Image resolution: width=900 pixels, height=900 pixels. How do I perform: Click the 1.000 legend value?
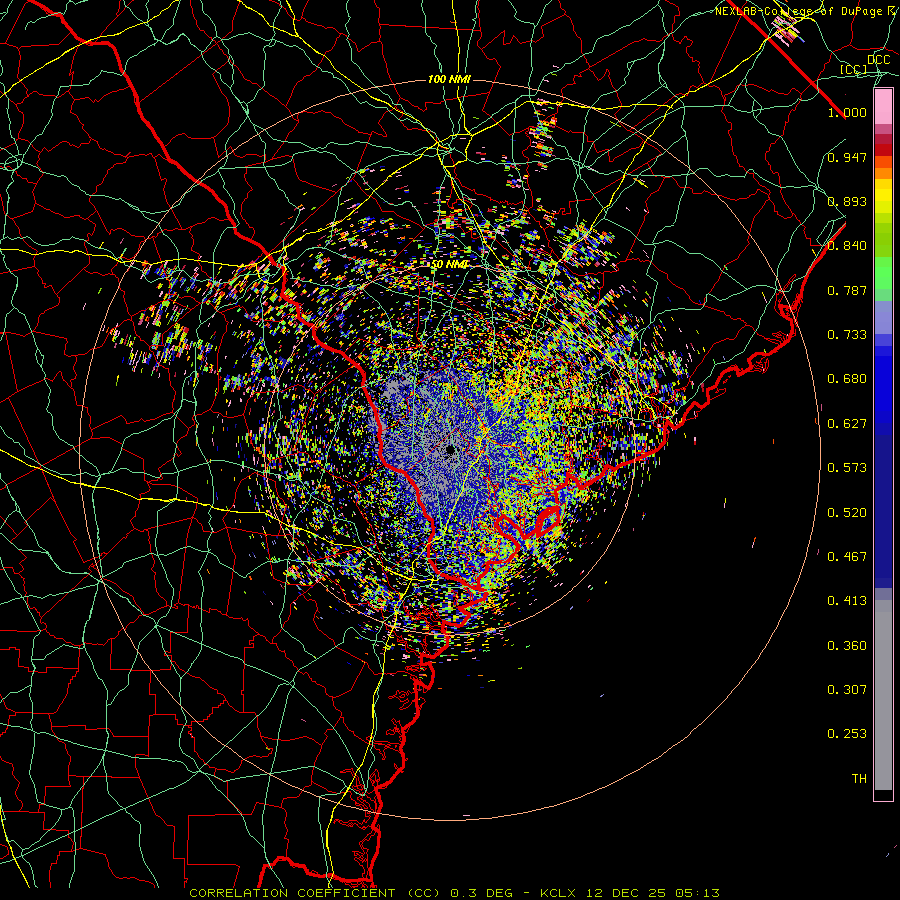pyautogui.click(x=847, y=112)
